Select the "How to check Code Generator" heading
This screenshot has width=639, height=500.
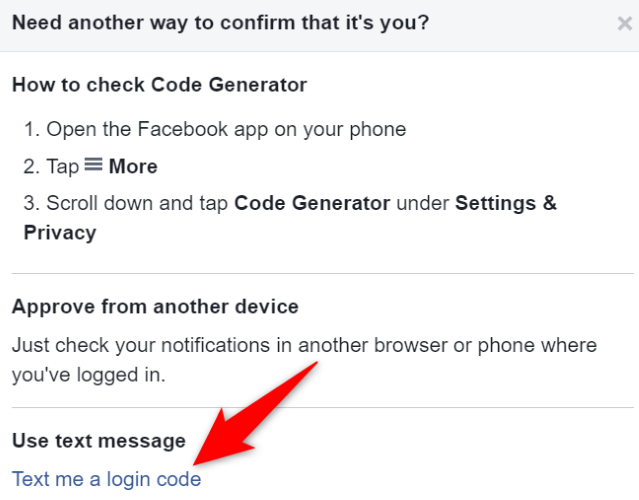click(159, 85)
